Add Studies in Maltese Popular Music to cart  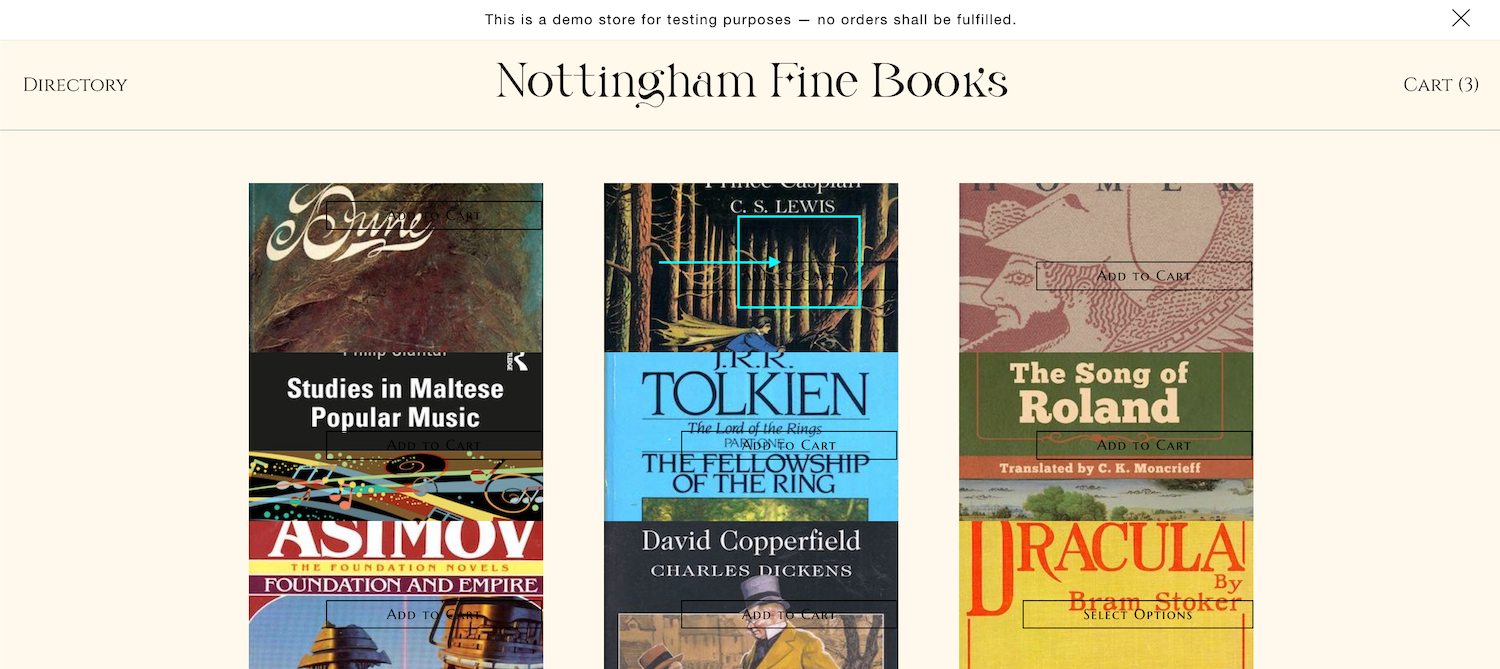tap(434, 445)
